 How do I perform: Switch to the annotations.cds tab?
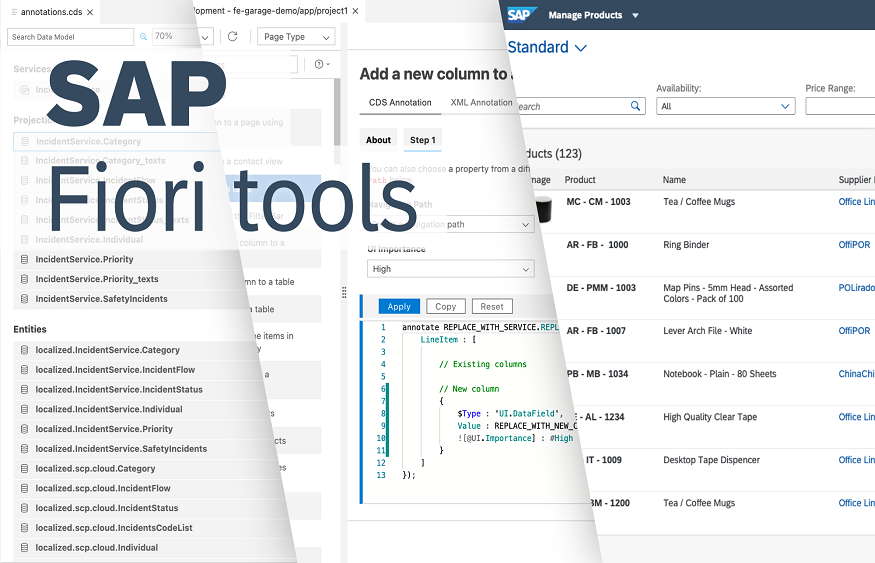click(x=51, y=12)
